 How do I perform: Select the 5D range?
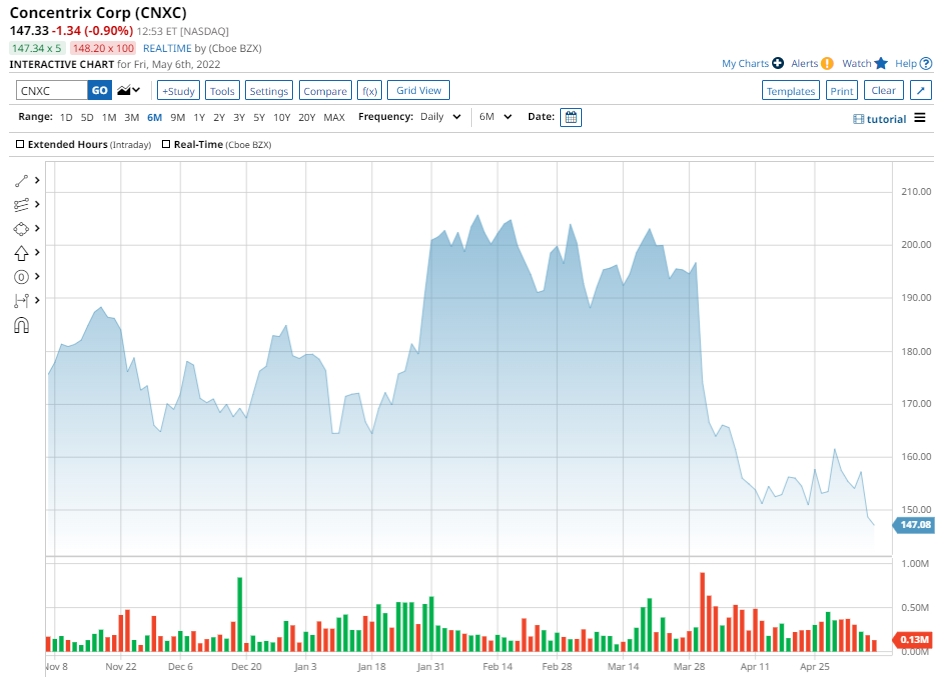pyautogui.click(x=87, y=117)
